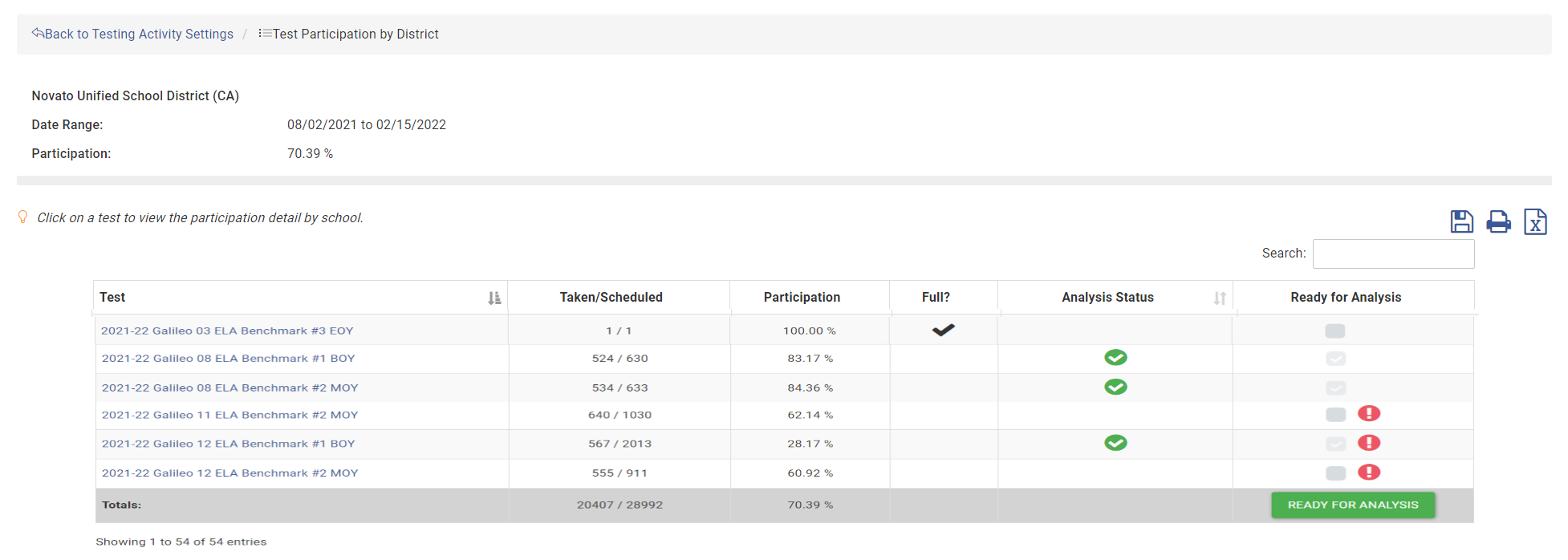The height and width of the screenshot is (560, 1568).
Task: Click into the Search input field
Action: click(x=1392, y=254)
